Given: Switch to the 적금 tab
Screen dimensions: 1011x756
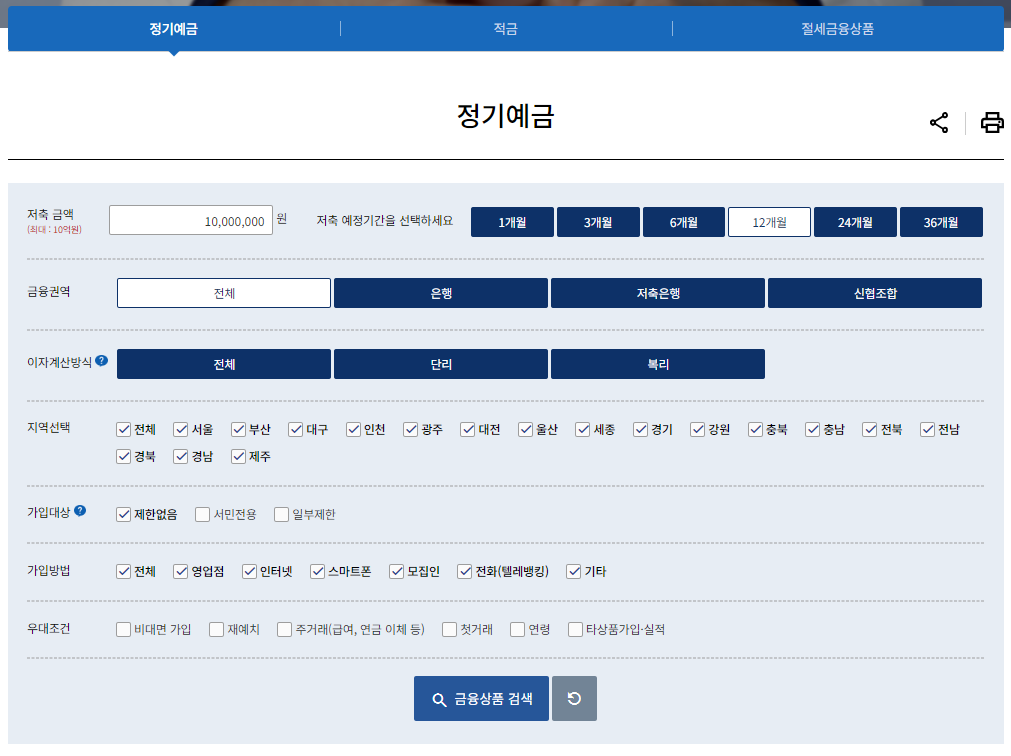Looking at the screenshot, I should [506, 28].
